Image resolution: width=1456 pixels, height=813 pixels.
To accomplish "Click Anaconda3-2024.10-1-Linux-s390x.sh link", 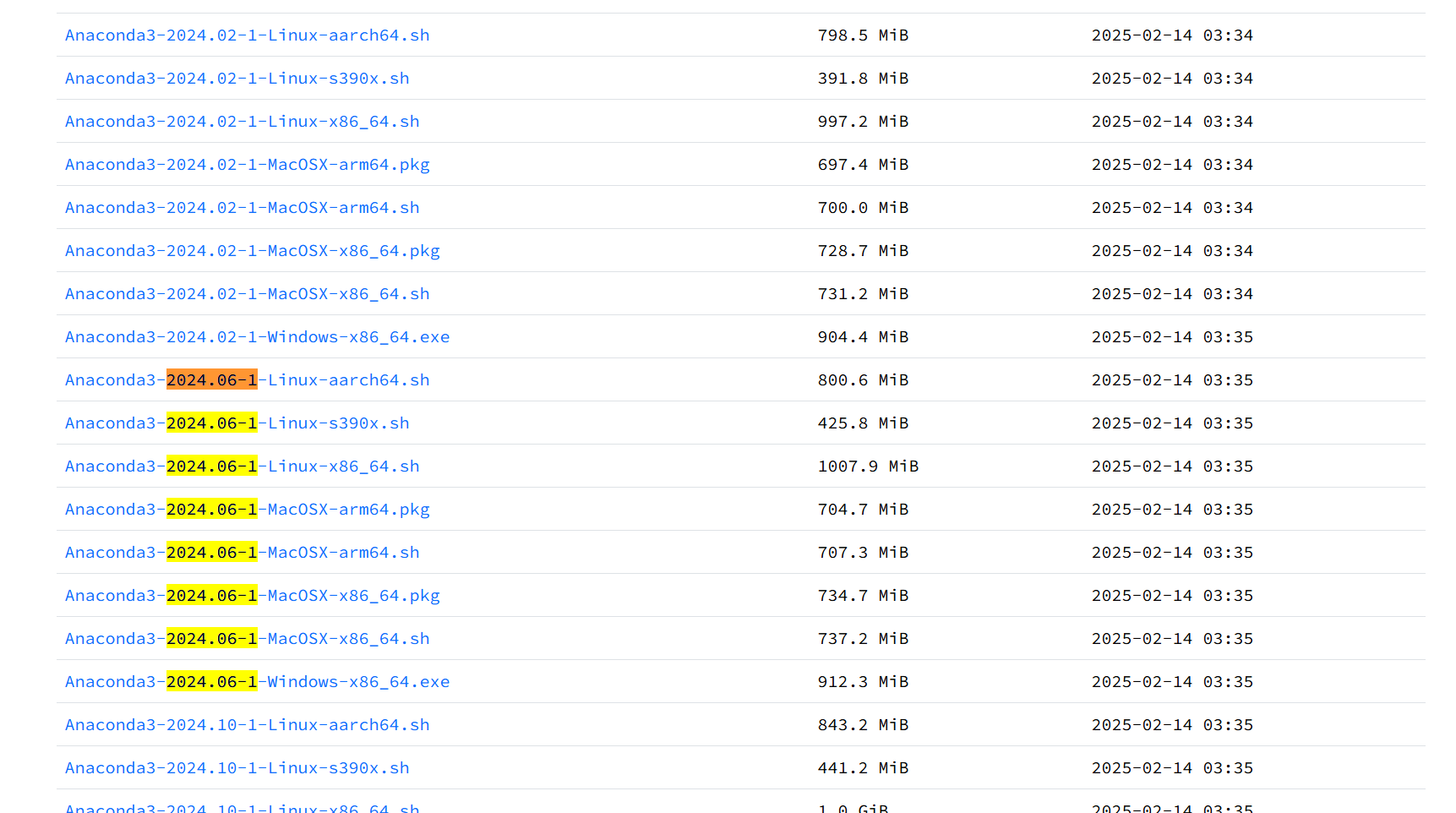I will pos(237,768).
